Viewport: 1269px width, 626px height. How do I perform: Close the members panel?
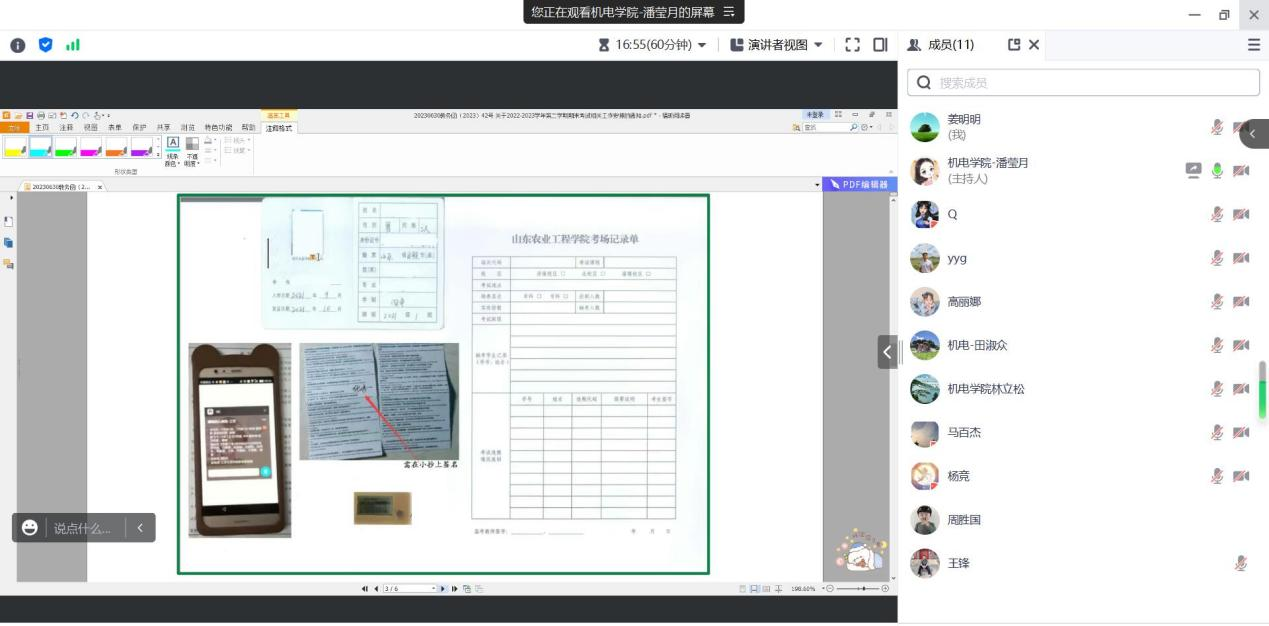[x=1034, y=45]
